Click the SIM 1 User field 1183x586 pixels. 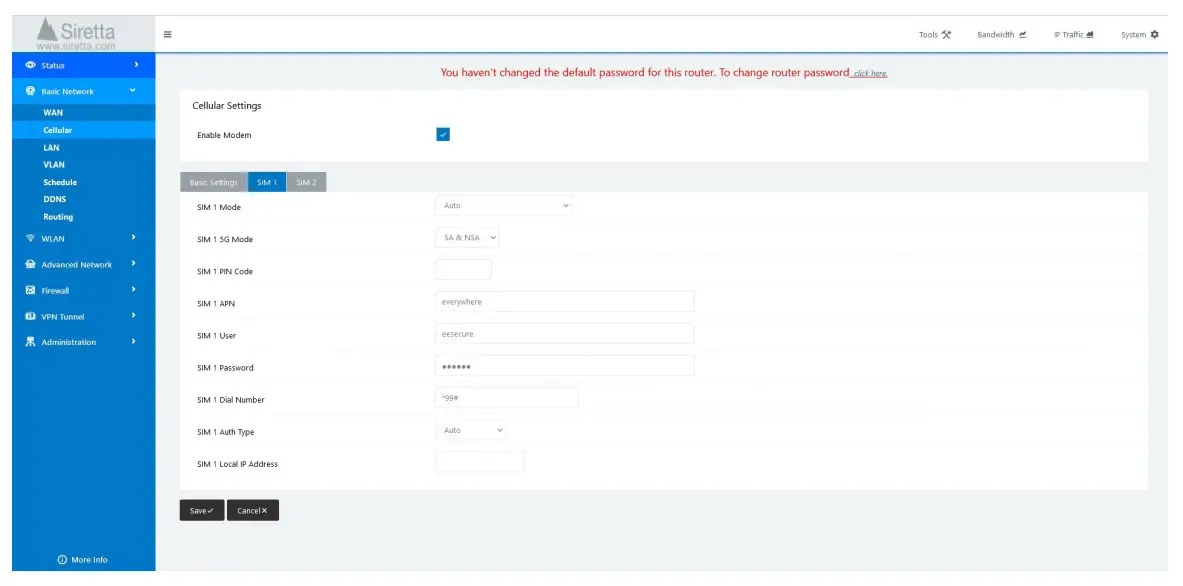[x=564, y=333]
